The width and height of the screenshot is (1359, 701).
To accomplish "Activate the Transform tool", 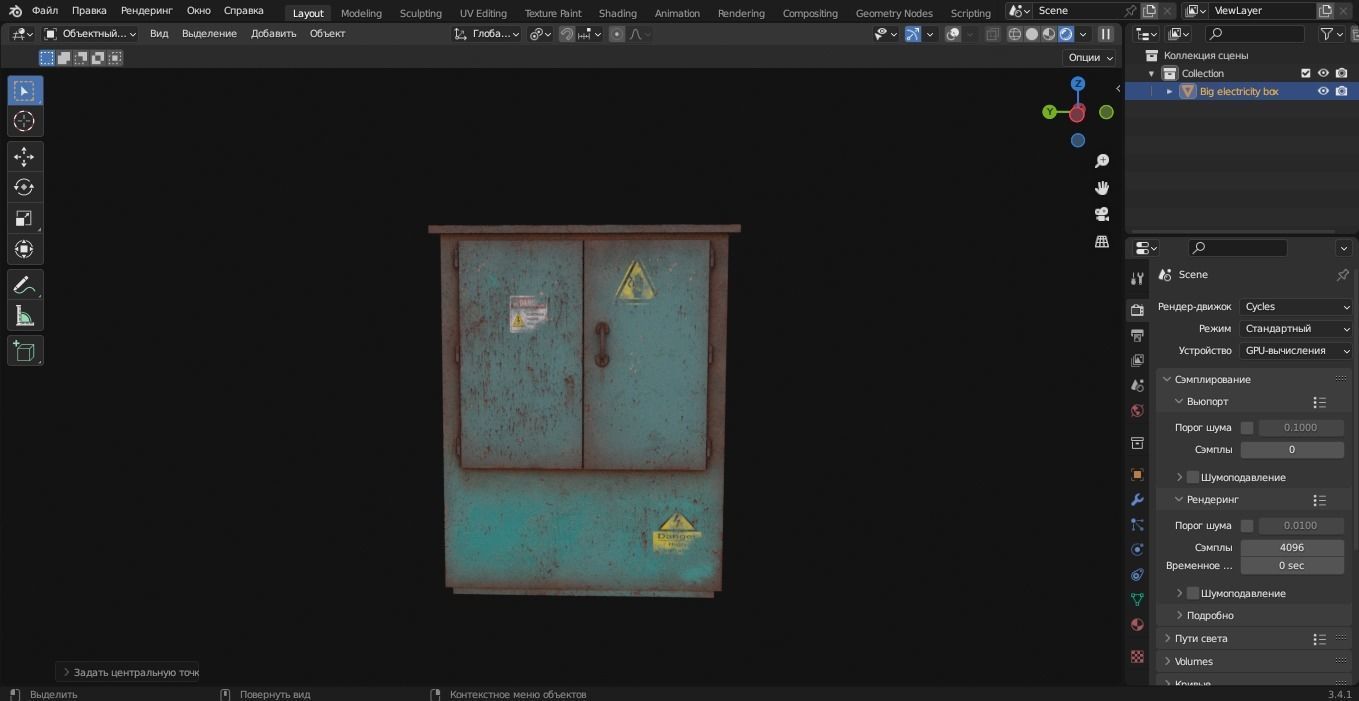I will pyautogui.click(x=25, y=249).
